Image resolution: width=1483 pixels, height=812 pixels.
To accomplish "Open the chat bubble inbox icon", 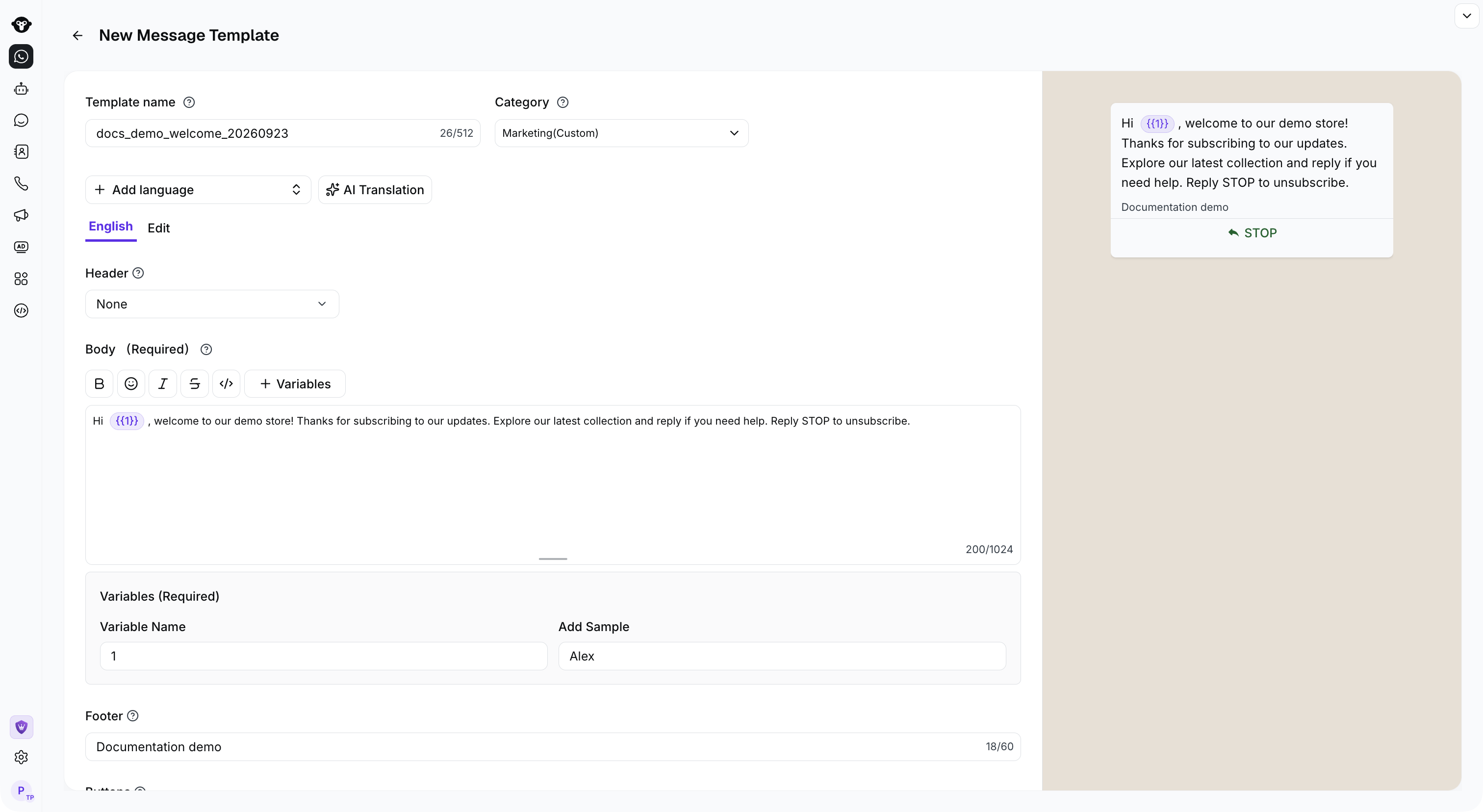I will [x=21, y=120].
